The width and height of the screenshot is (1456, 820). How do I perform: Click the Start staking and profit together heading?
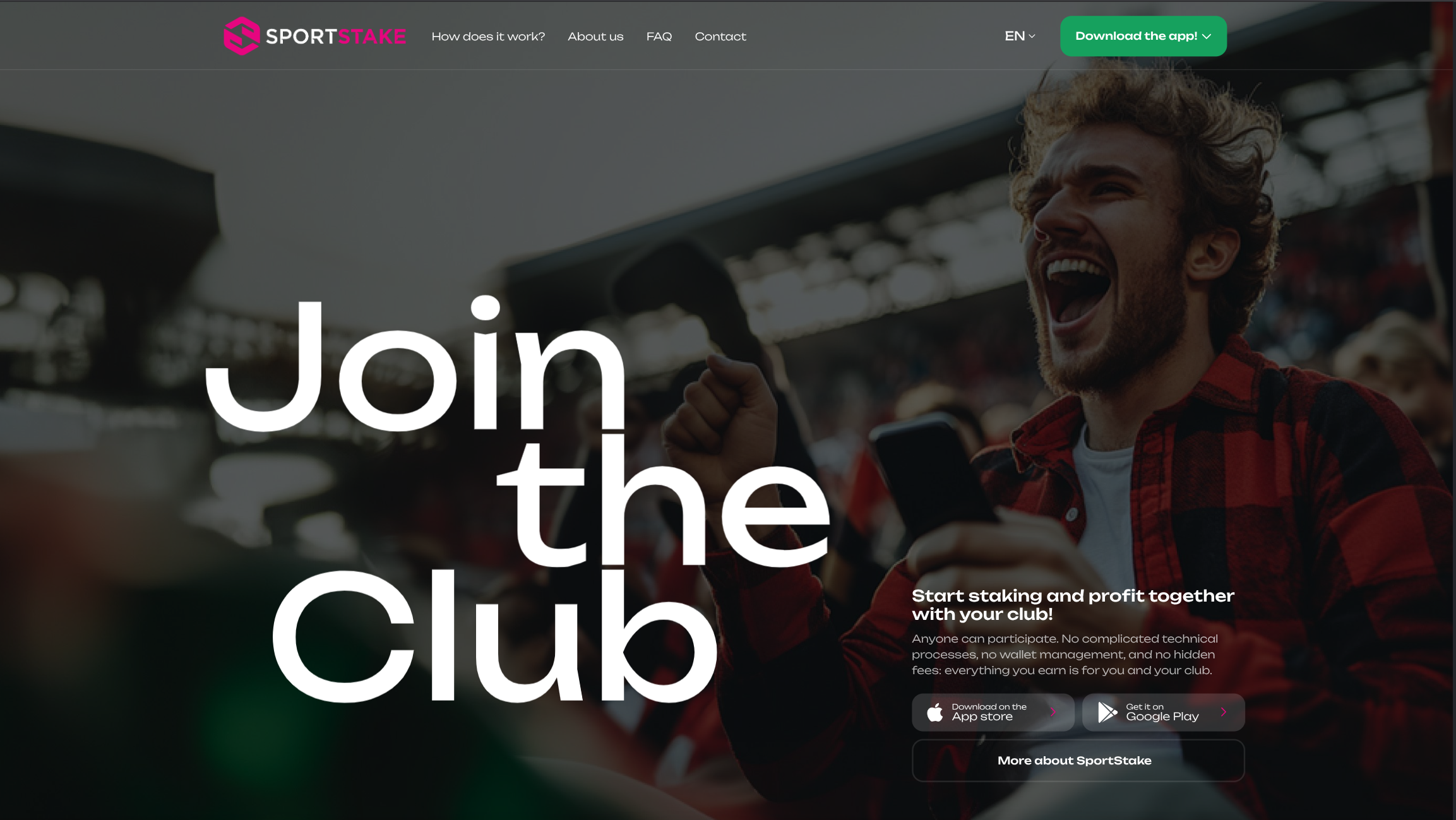coord(1073,604)
